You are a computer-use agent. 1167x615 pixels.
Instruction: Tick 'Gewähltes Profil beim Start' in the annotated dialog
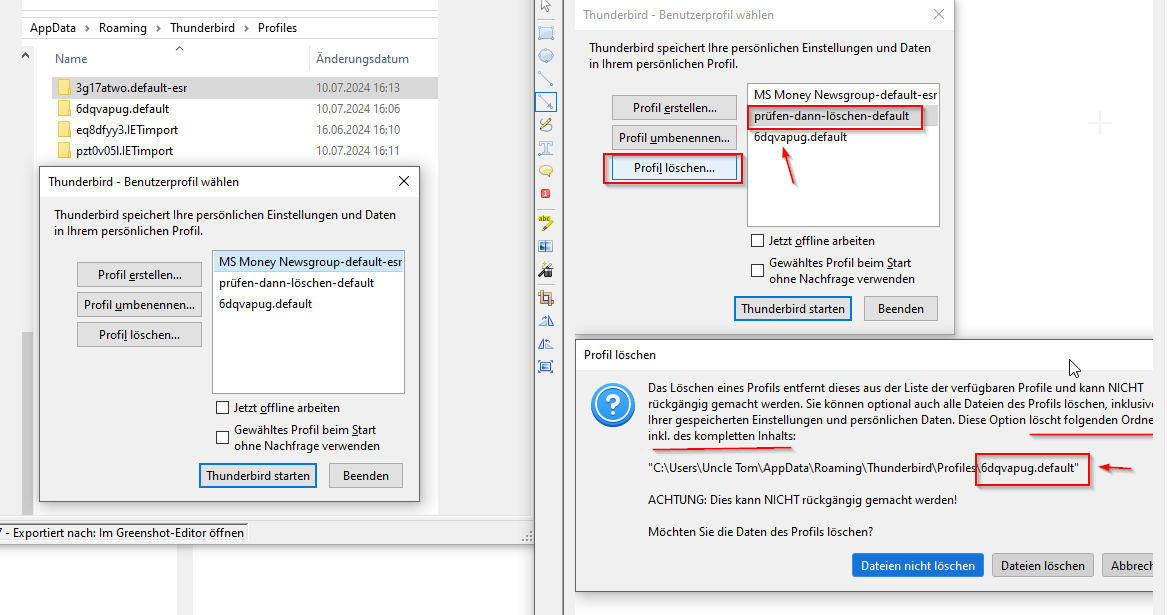point(757,270)
